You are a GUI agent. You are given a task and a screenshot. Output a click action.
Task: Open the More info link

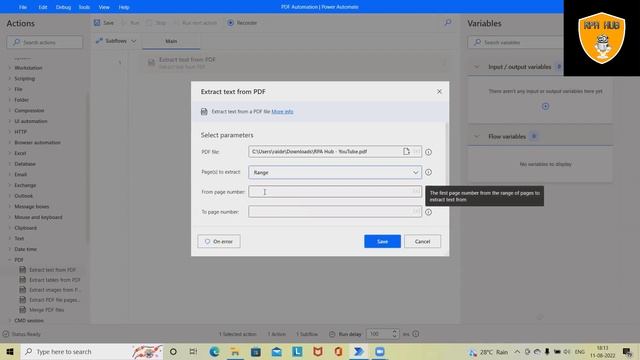(282, 111)
